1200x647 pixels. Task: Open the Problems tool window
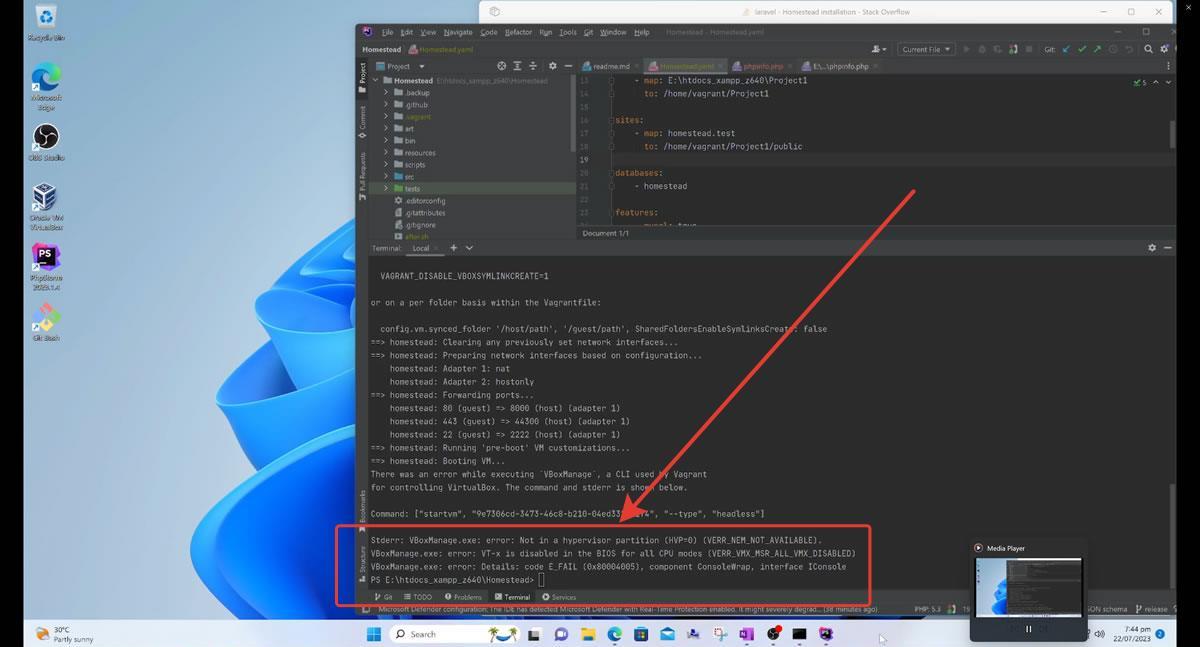click(x=462, y=597)
